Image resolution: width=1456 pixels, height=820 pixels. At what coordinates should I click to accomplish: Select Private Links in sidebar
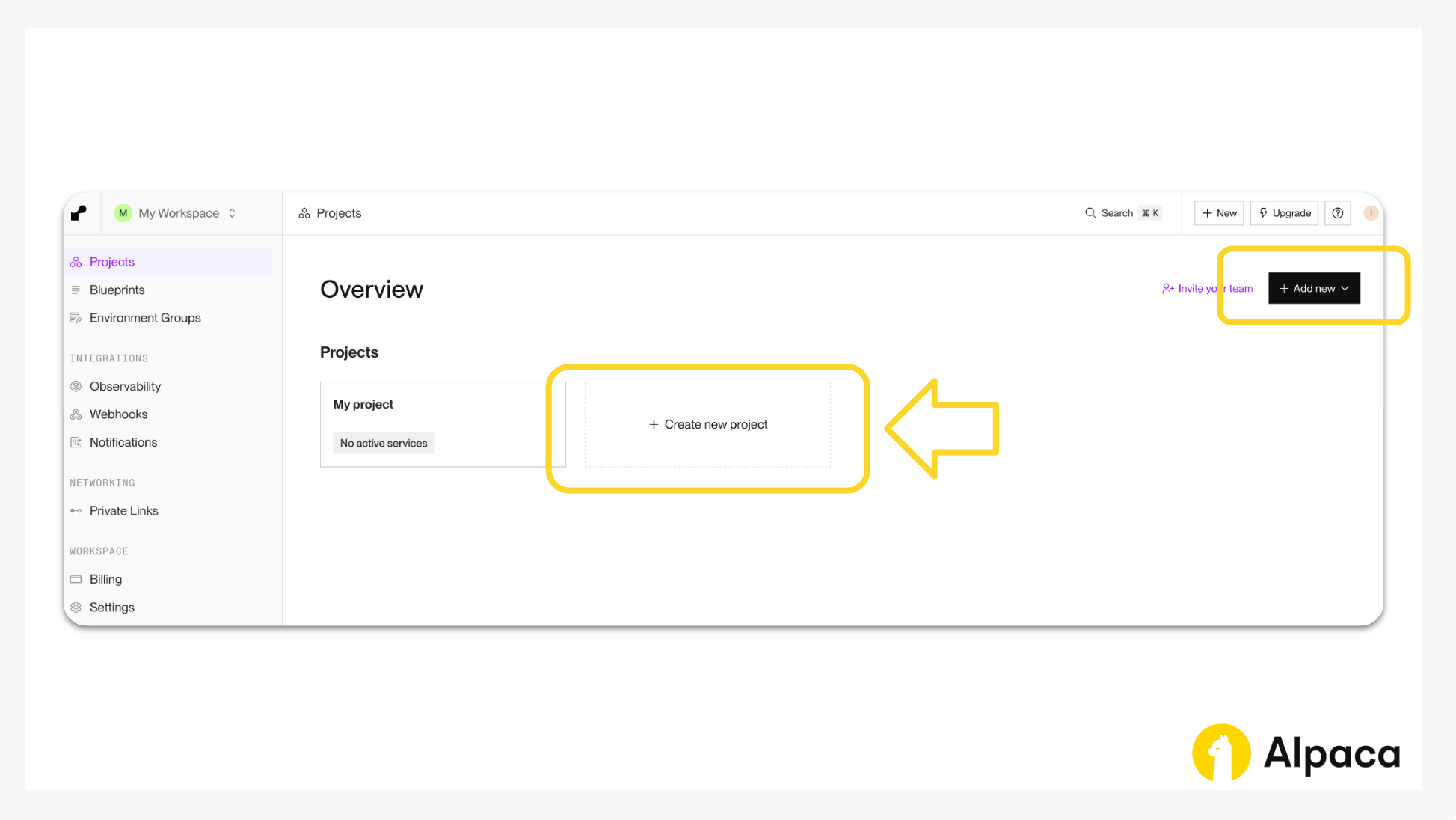click(x=124, y=511)
